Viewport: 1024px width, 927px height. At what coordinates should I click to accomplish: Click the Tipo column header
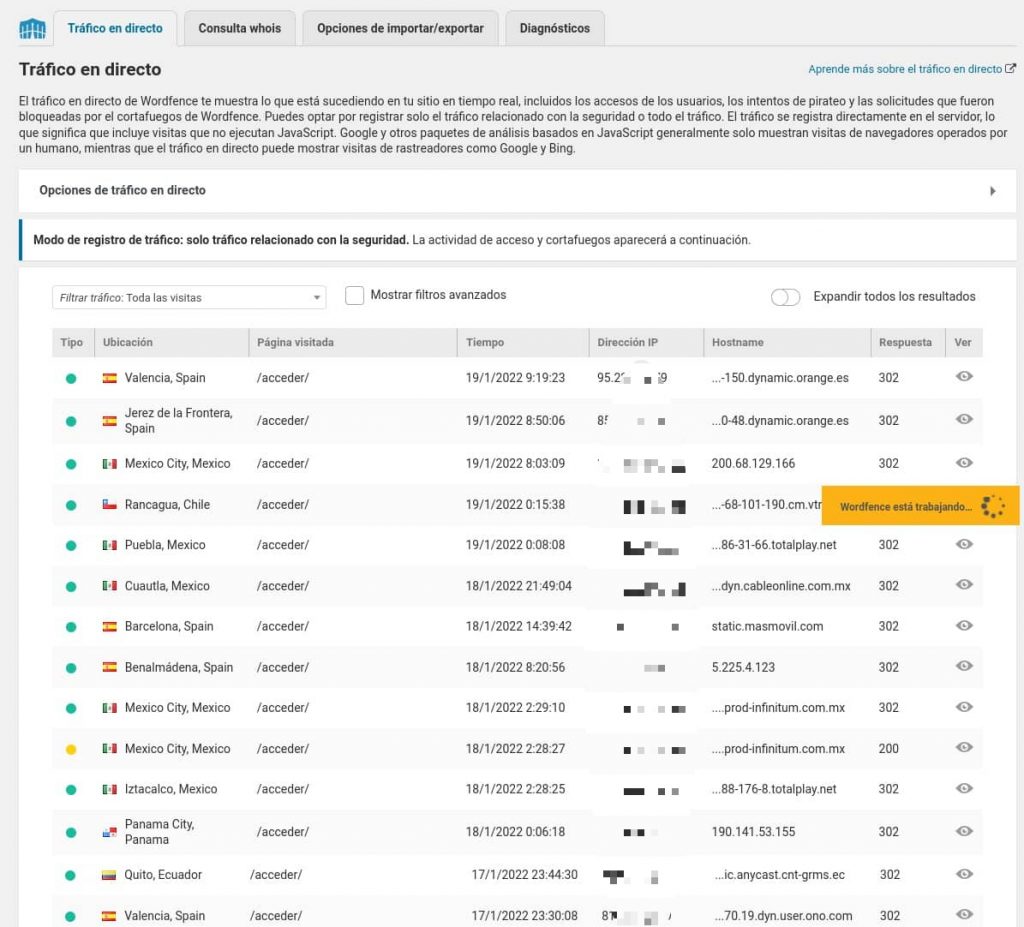72,342
